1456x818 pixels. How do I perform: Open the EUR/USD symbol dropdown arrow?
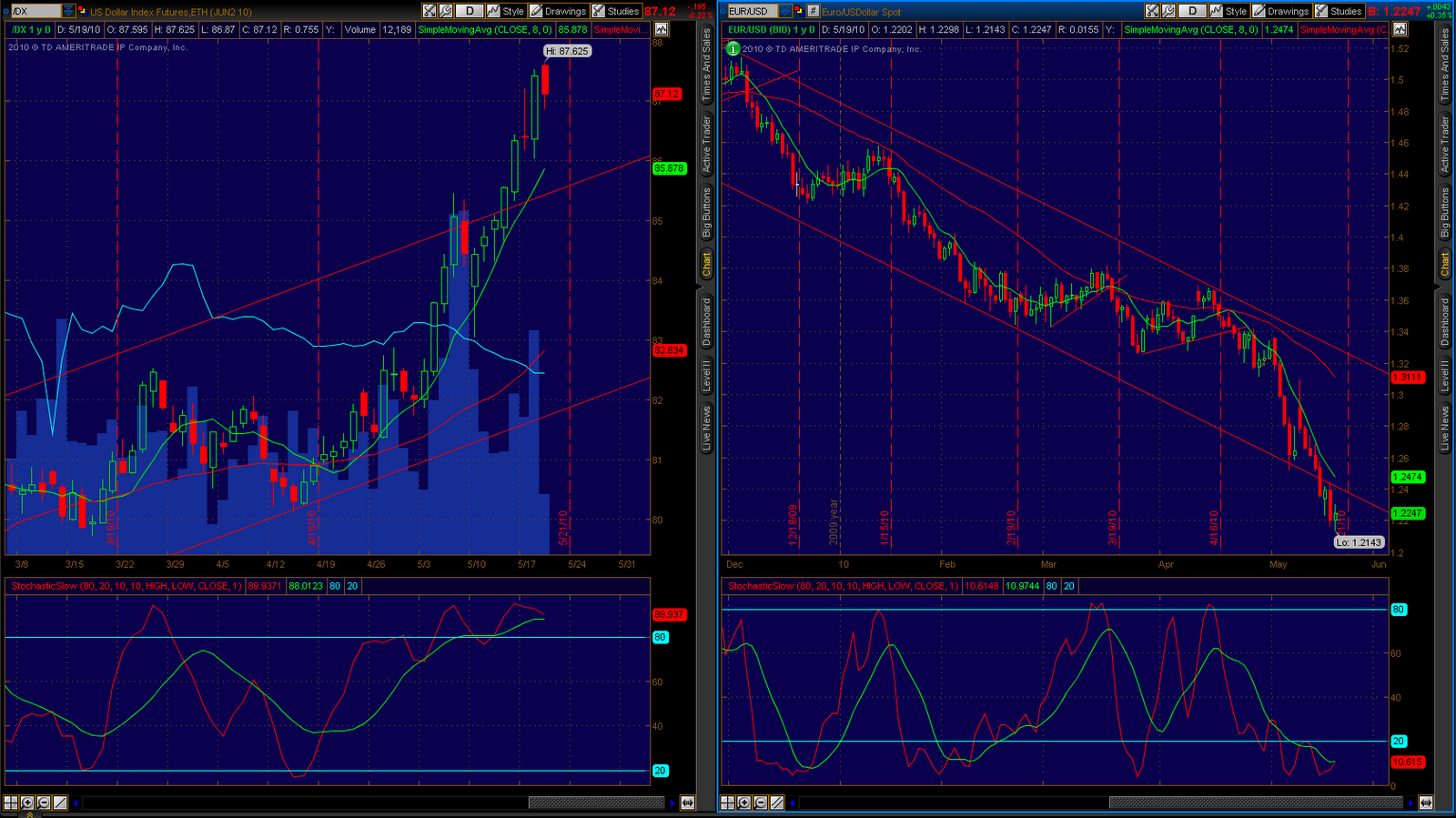tap(785, 11)
